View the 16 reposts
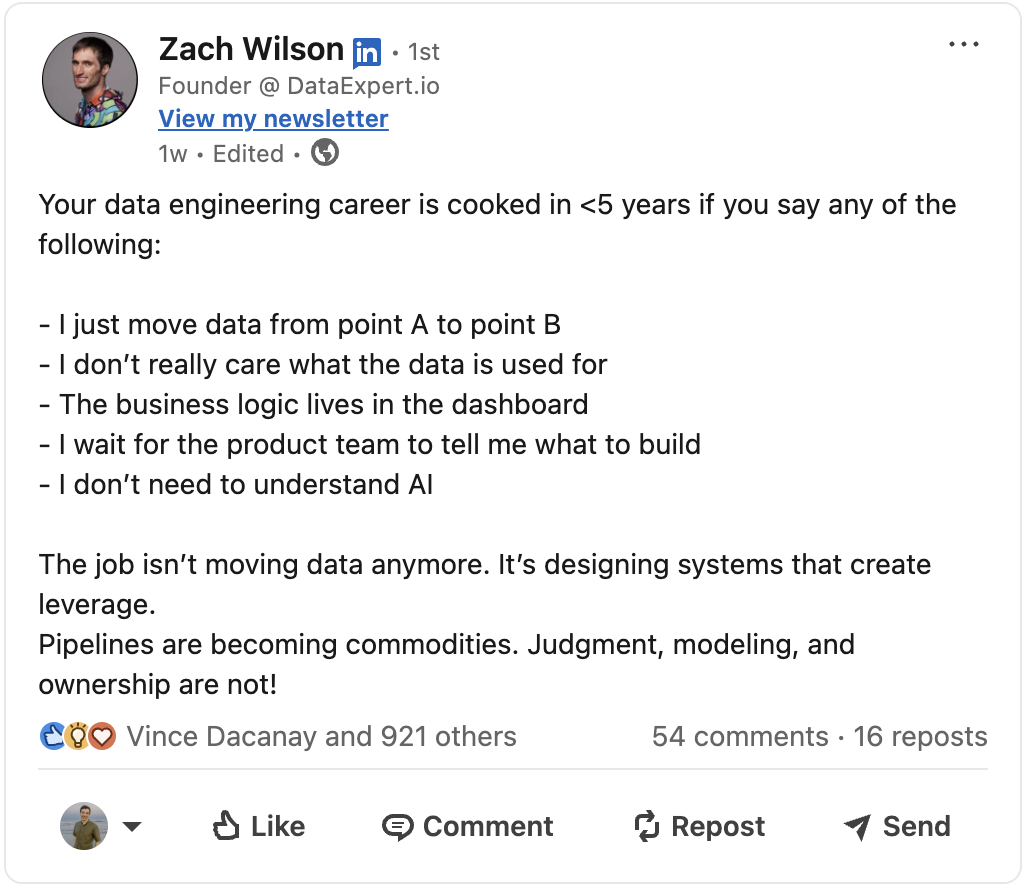Viewport: 1026px width, 890px height. 919,736
